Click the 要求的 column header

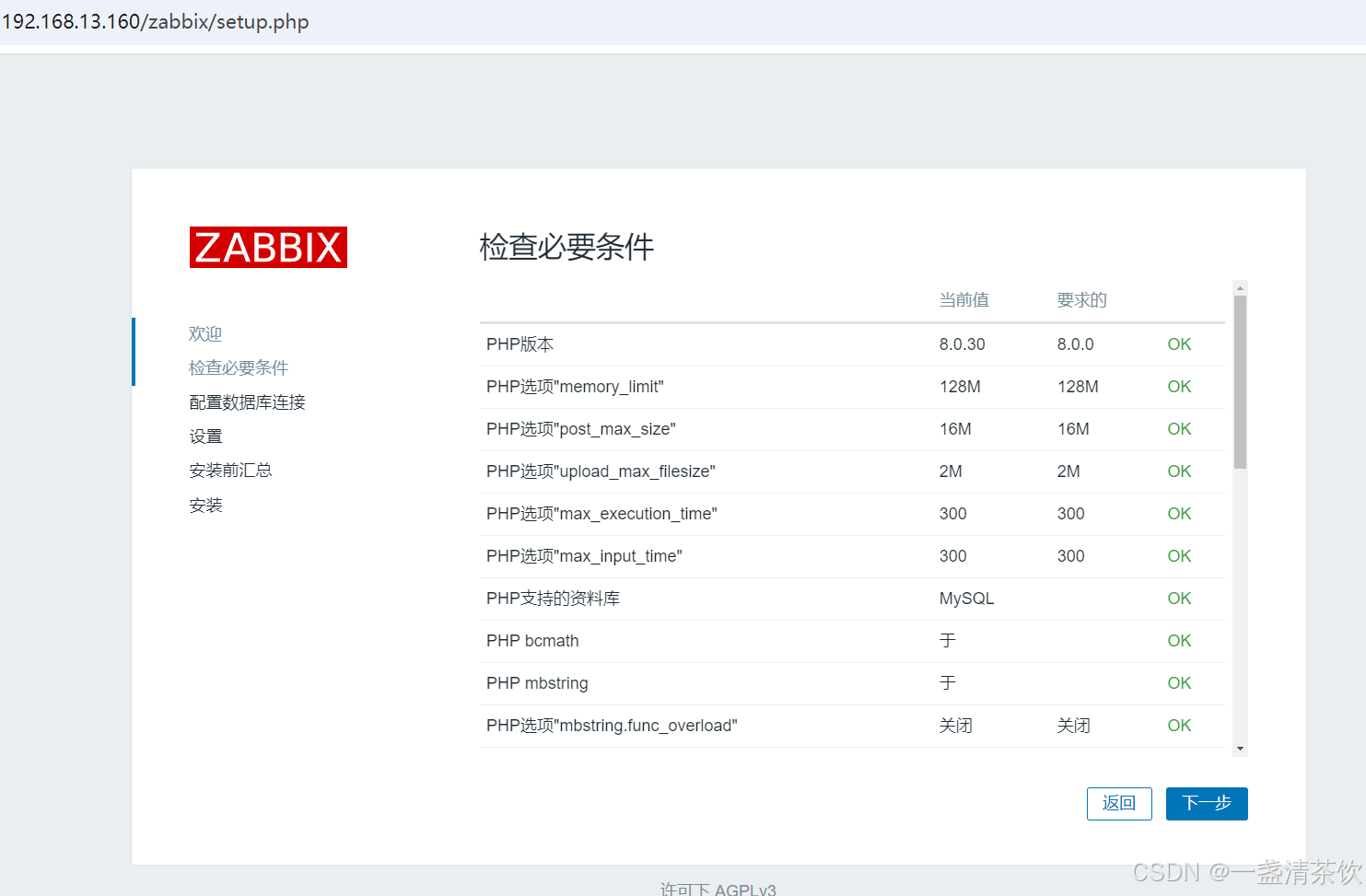(1081, 299)
